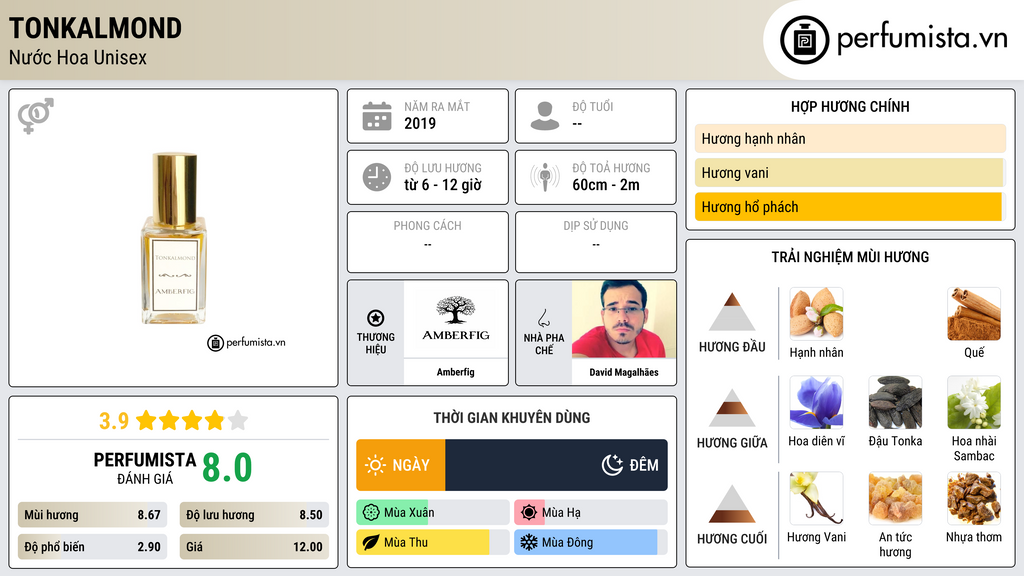Viewport: 1024px width, 576px height.
Task: Click the orange Ngày daytime segment
Action: pyautogui.click(x=401, y=465)
